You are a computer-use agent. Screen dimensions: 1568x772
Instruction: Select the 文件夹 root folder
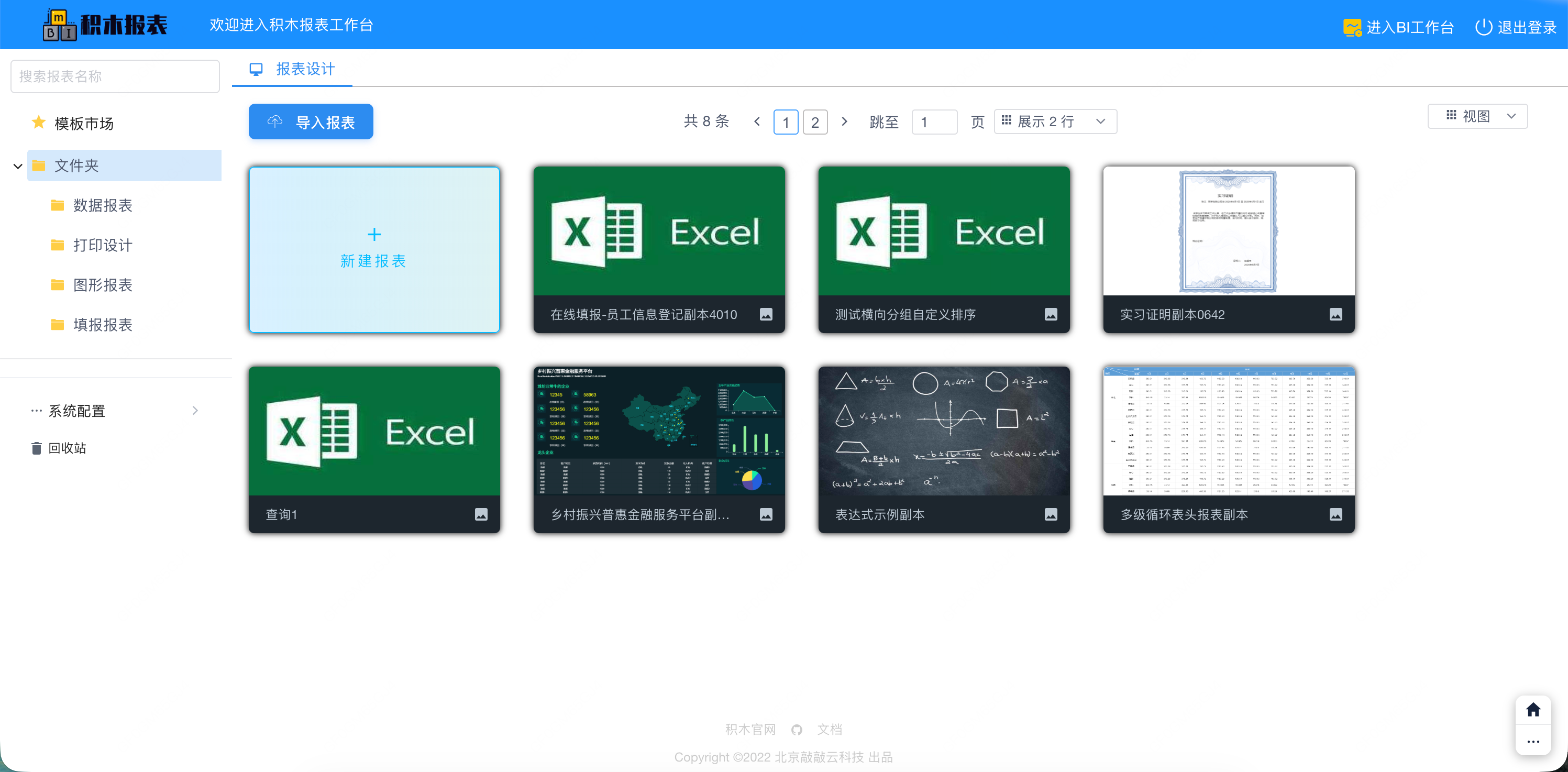[124, 166]
